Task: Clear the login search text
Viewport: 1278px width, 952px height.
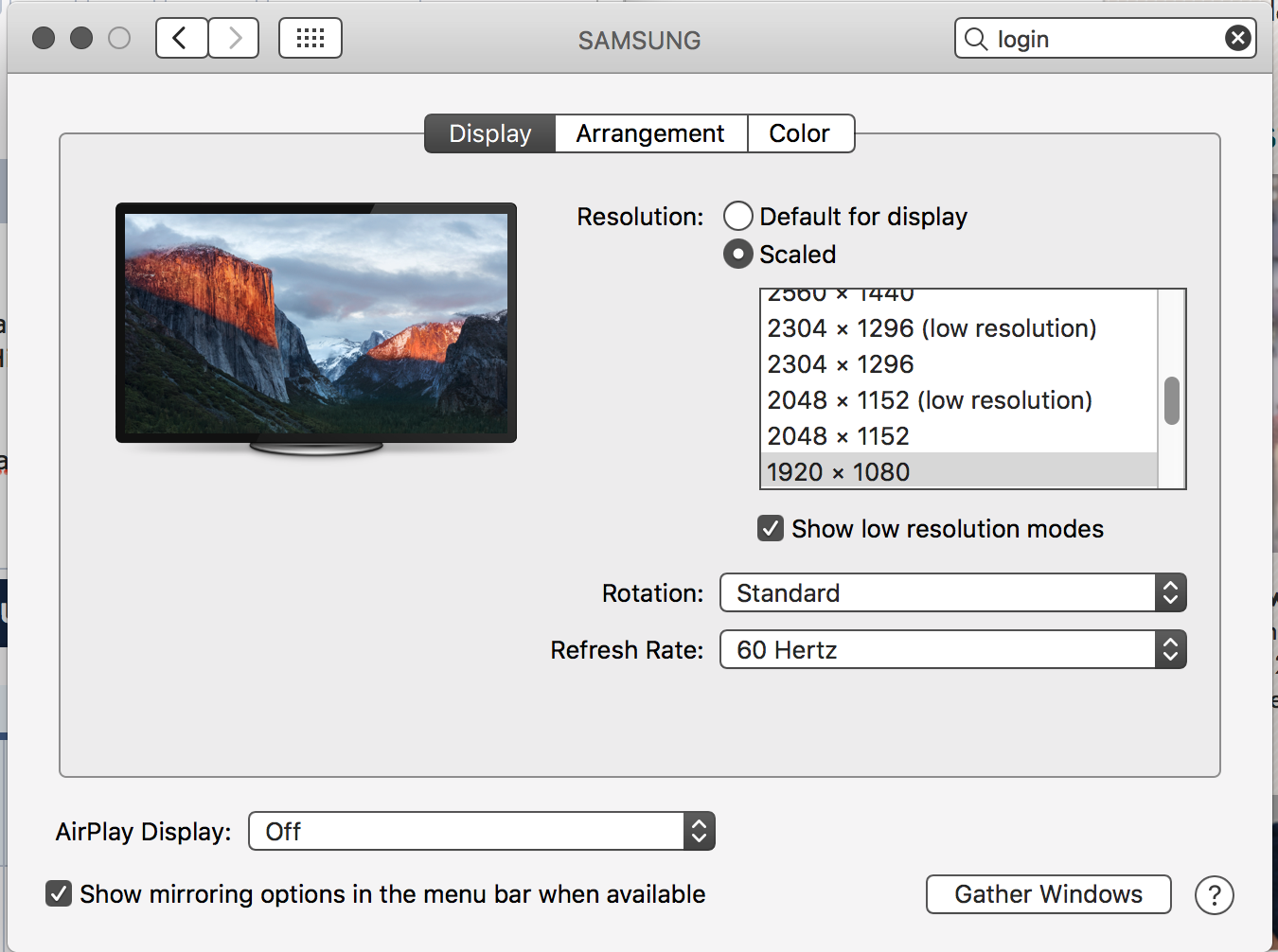Action: pos(1237,38)
